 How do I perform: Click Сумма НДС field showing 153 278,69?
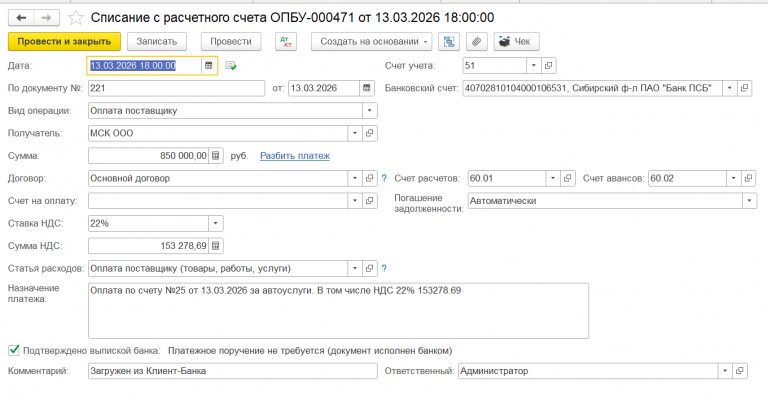click(x=148, y=246)
